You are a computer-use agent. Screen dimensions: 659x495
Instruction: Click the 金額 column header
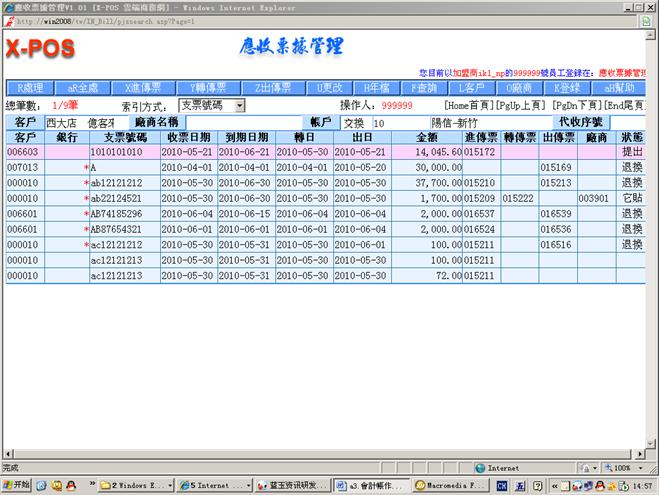[426, 137]
